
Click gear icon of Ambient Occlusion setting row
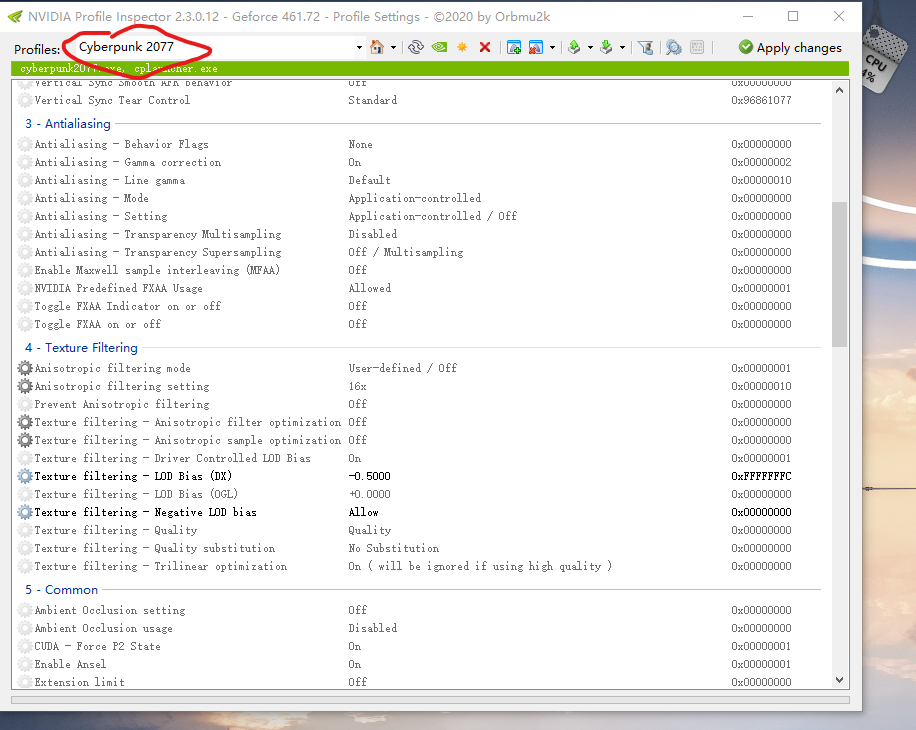coord(25,610)
